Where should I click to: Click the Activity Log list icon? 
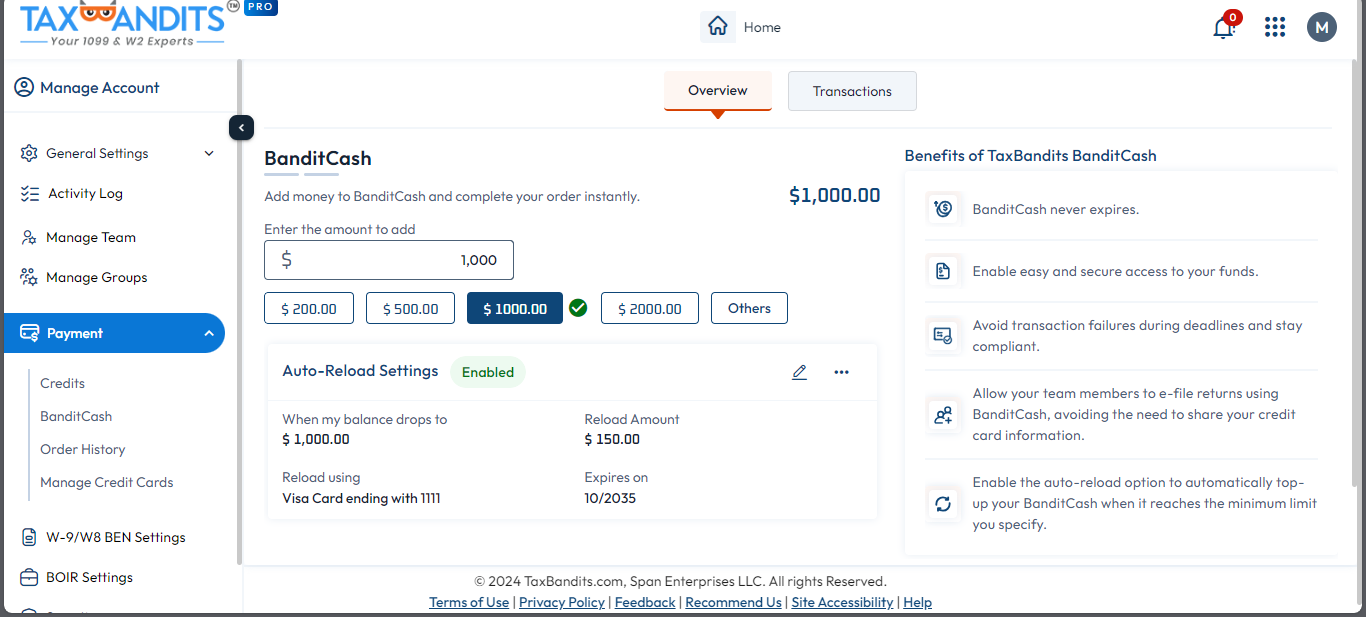30,194
